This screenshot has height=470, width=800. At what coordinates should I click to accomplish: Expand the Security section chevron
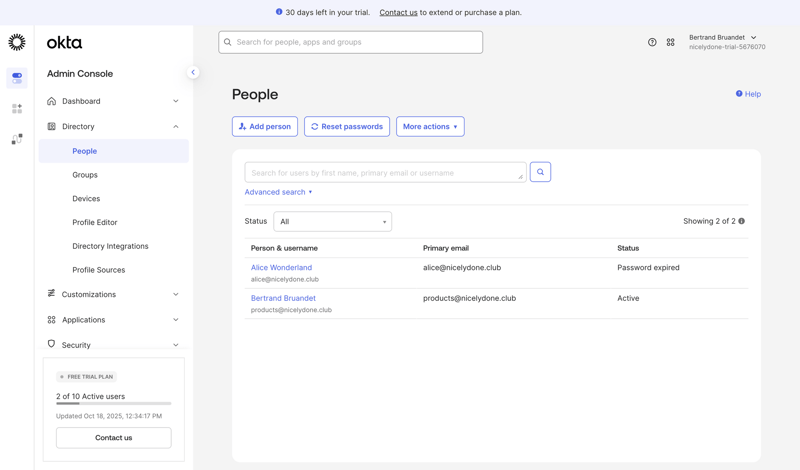(176, 345)
